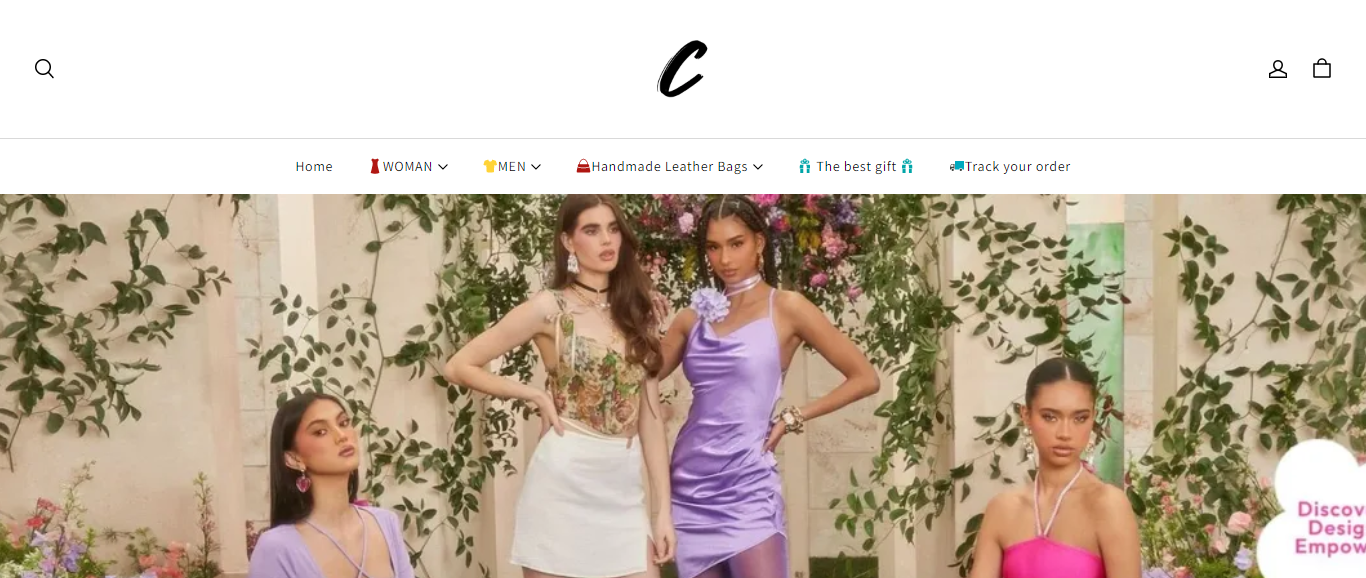
Task: Go to the Home menu item
Action: coord(314,166)
